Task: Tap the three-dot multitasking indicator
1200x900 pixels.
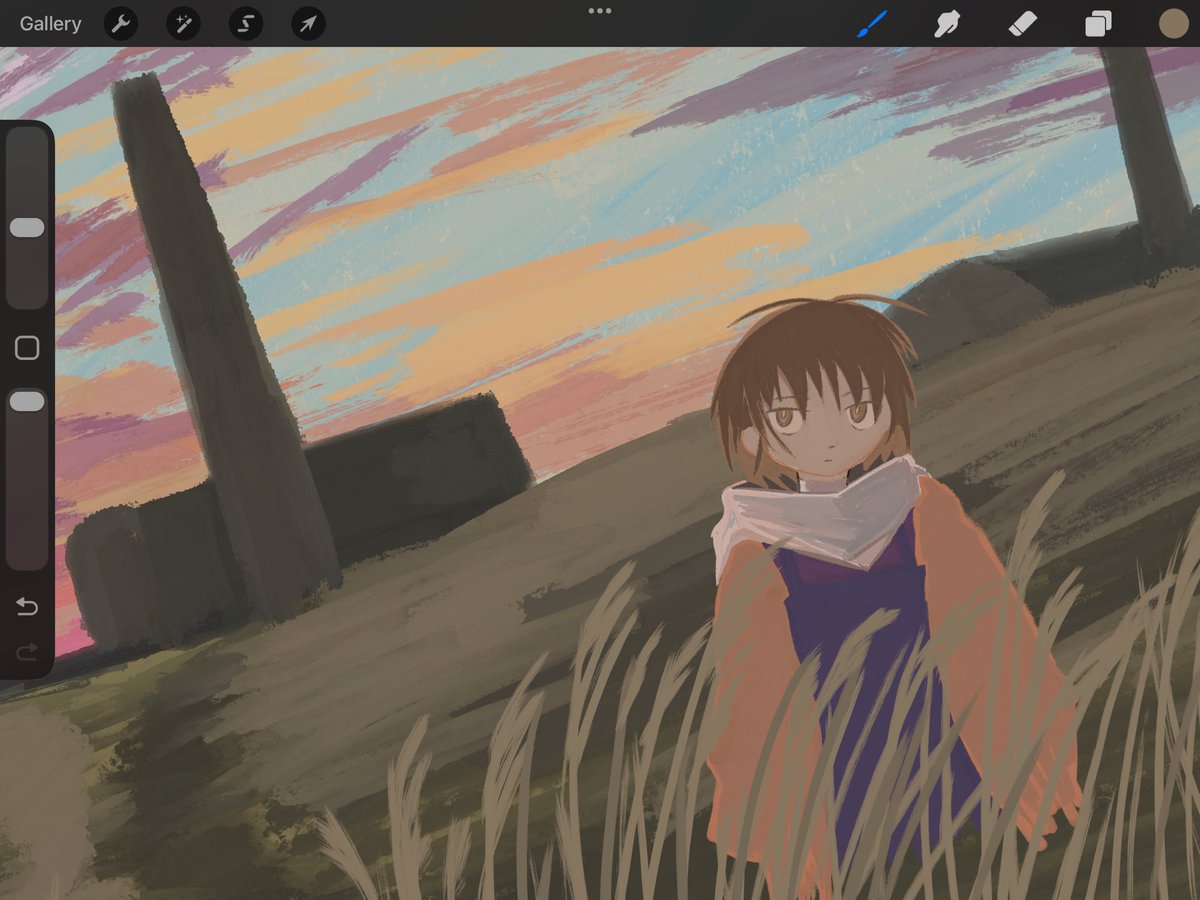Action: pyautogui.click(x=600, y=11)
